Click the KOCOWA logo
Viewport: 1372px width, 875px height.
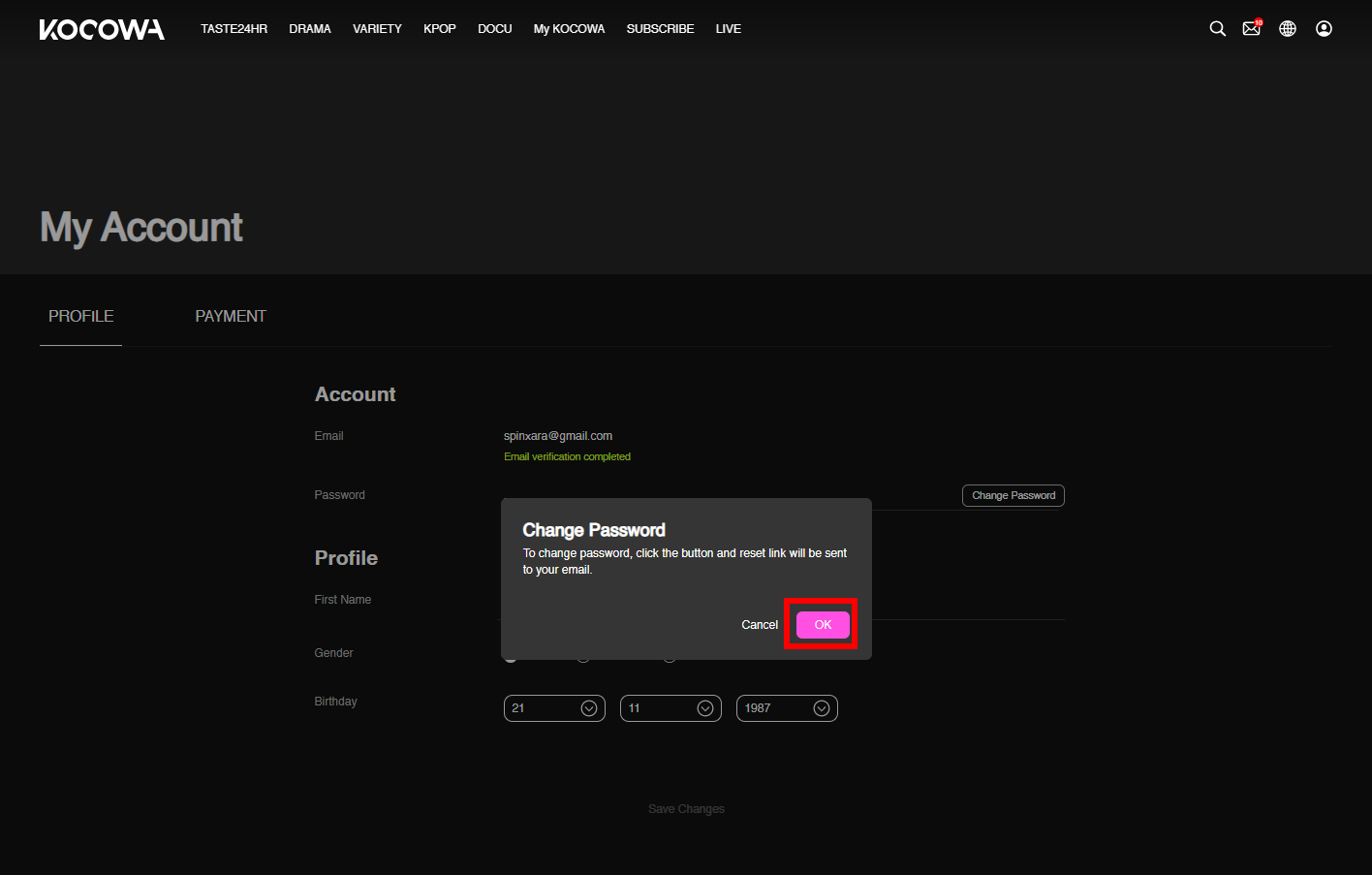(102, 29)
